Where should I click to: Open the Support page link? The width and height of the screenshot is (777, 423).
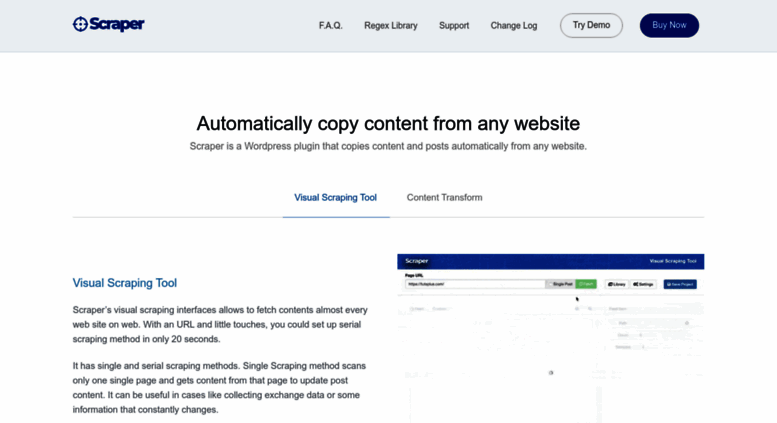(454, 25)
